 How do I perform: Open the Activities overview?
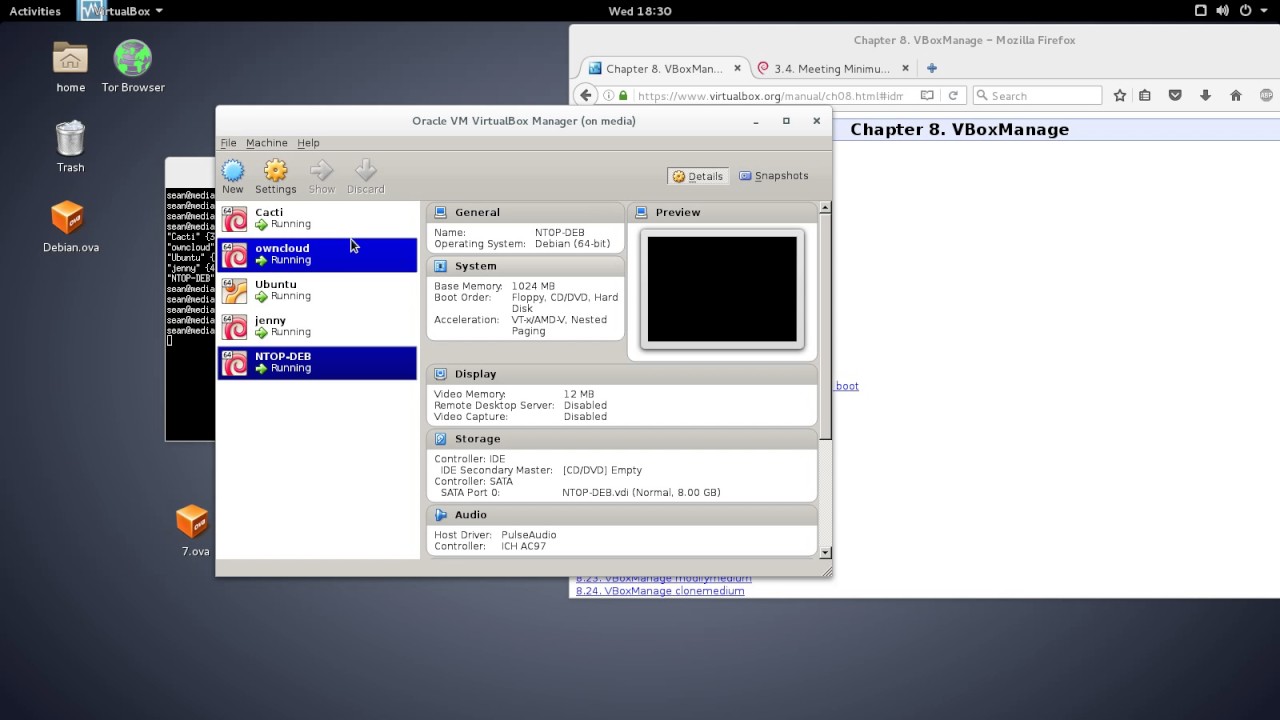(35, 11)
